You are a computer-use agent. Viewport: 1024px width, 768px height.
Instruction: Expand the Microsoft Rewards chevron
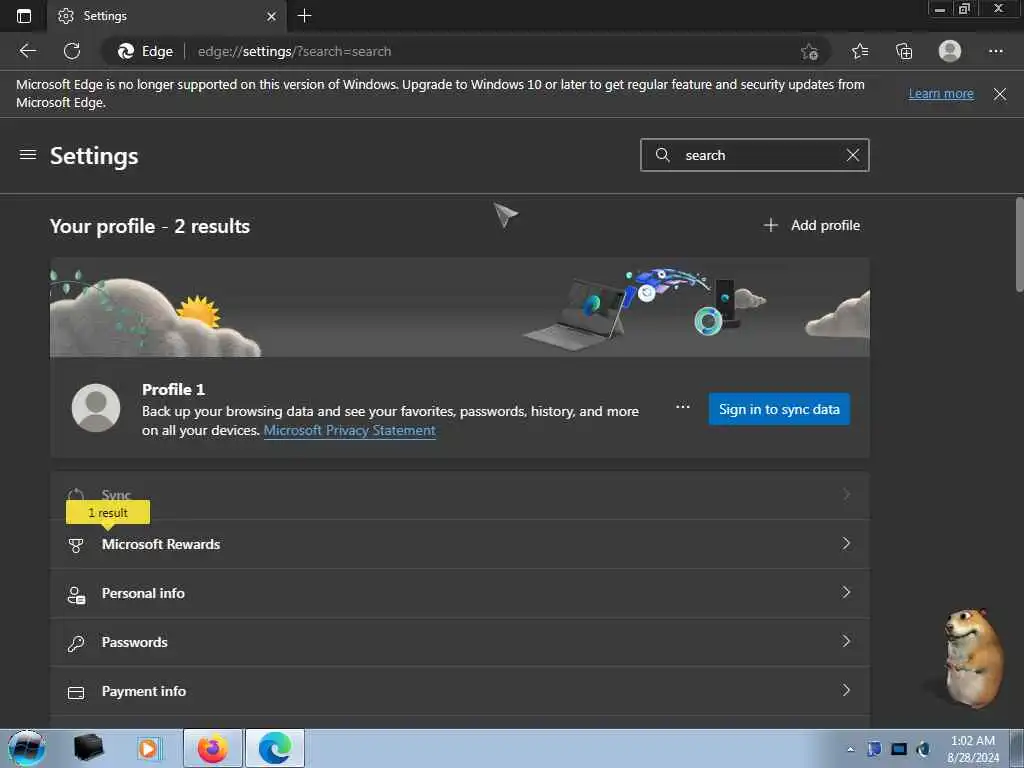coord(846,543)
